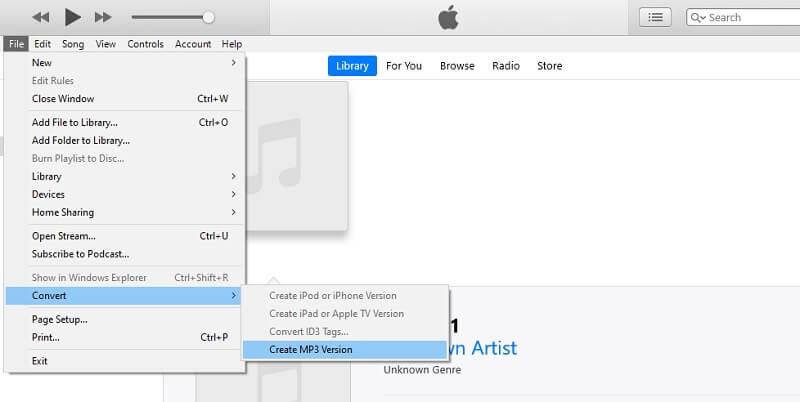Open the Up Next list view button

(x=655, y=17)
